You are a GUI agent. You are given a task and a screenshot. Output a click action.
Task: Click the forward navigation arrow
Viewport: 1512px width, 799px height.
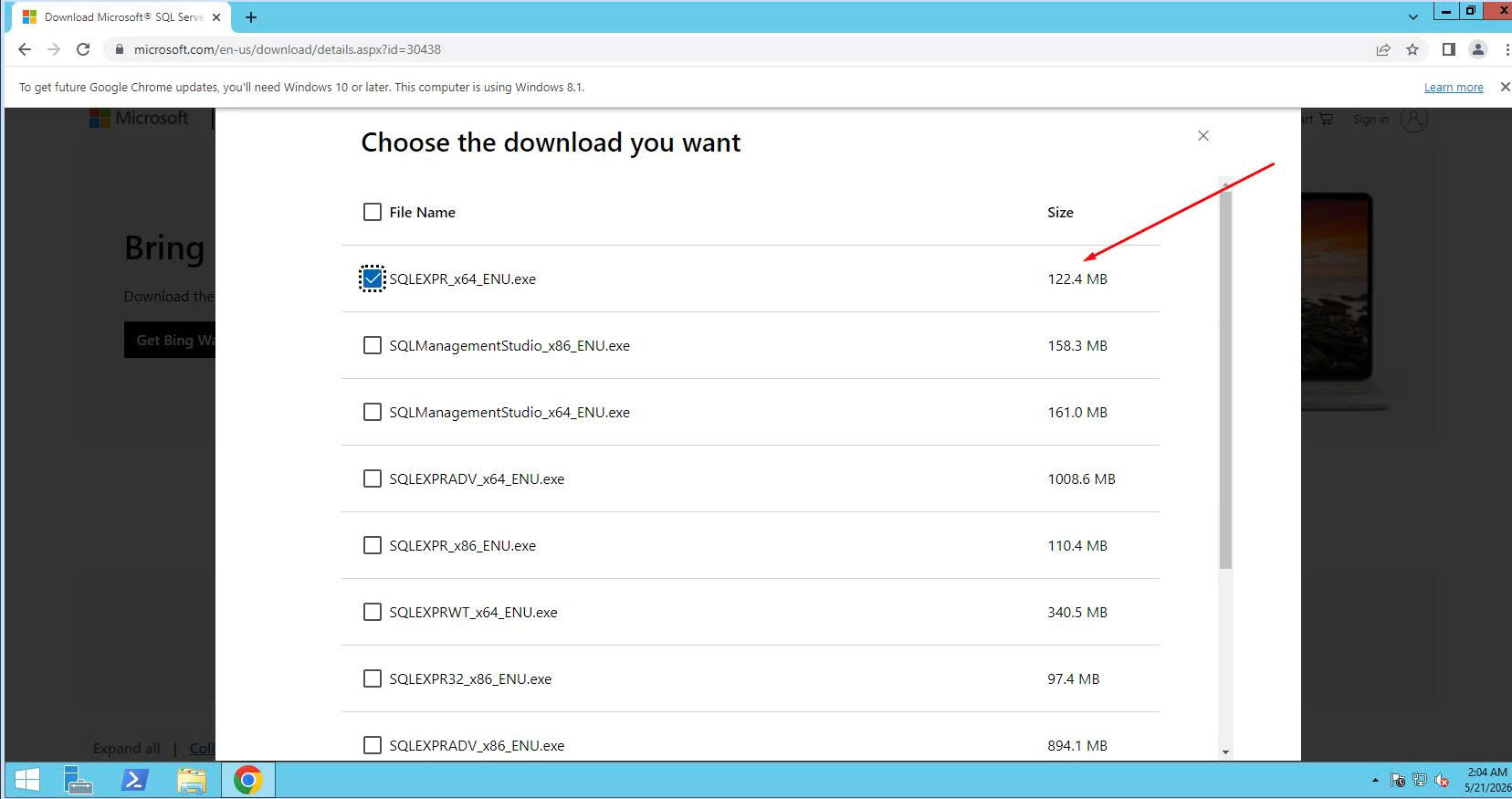pos(54,49)
